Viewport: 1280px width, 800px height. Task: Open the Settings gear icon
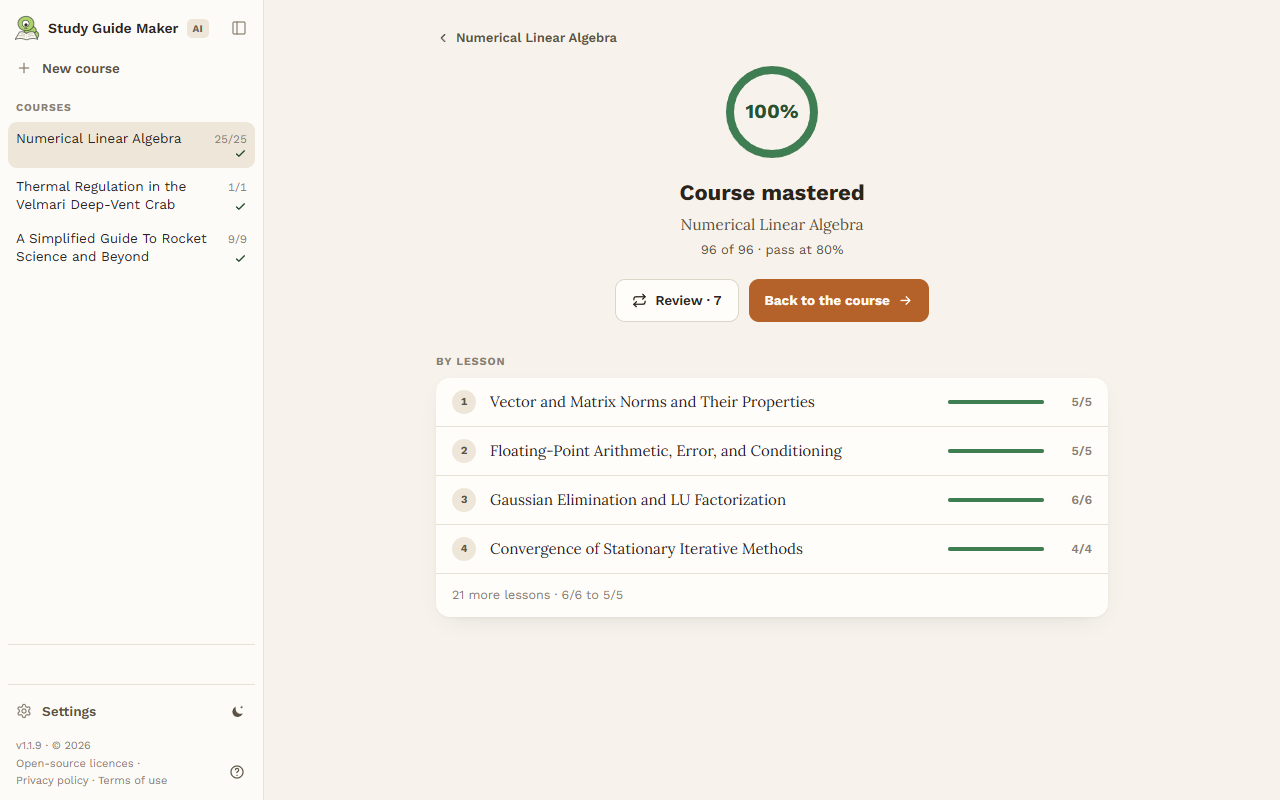24,711
